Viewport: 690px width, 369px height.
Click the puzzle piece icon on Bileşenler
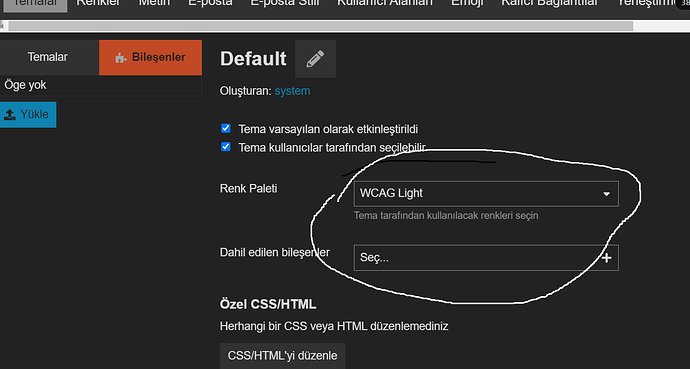pos(120,58)
